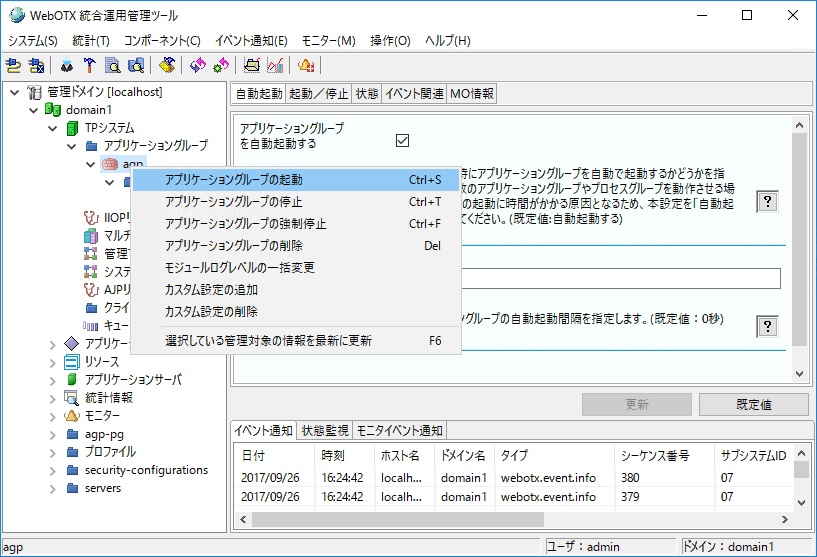The image size is (817, 557).
Task: Choose アプリケーショングループの削除 menu entry
Action: 296,245
